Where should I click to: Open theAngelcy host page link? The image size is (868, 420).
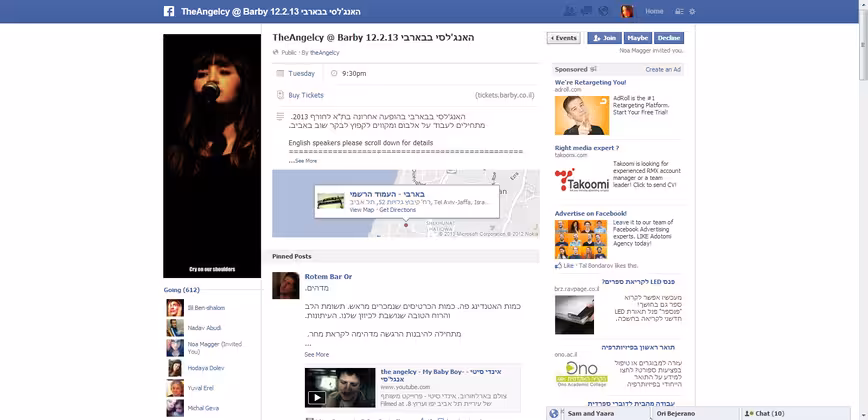(x=324, y=53)
